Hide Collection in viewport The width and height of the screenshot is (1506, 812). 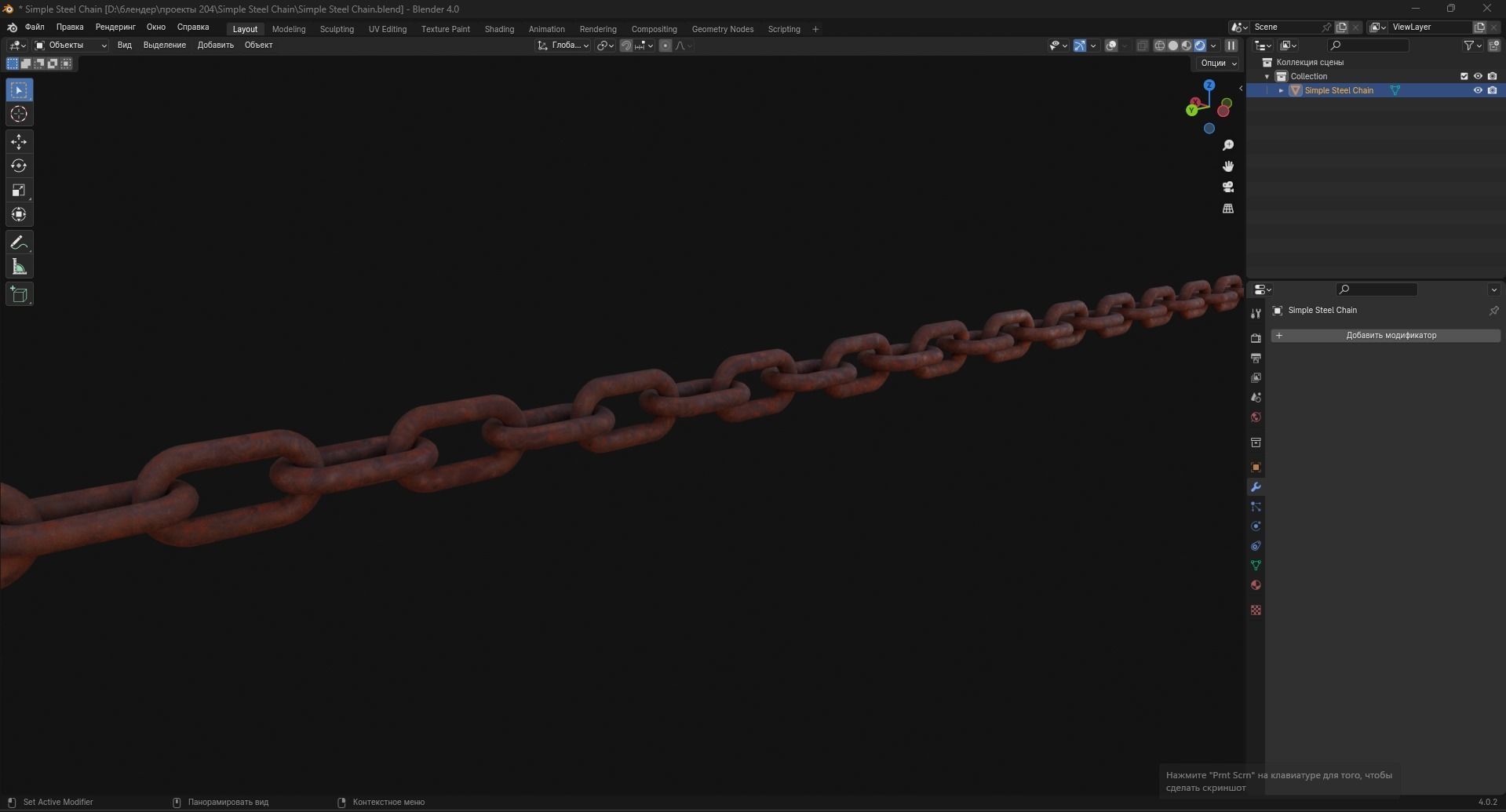(x=1478, y=76)
